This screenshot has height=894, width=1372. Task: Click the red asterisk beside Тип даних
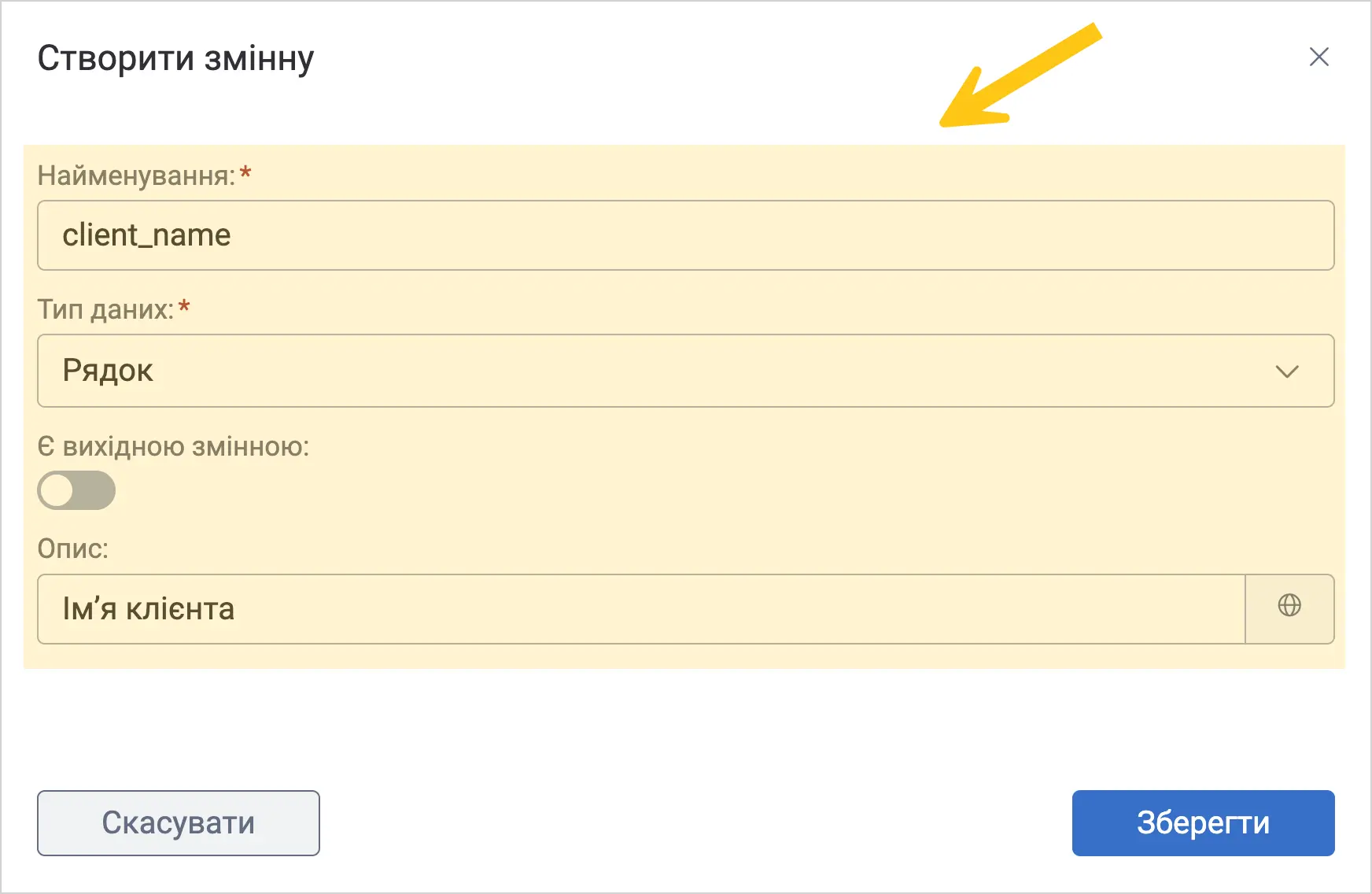click(184, 307)
